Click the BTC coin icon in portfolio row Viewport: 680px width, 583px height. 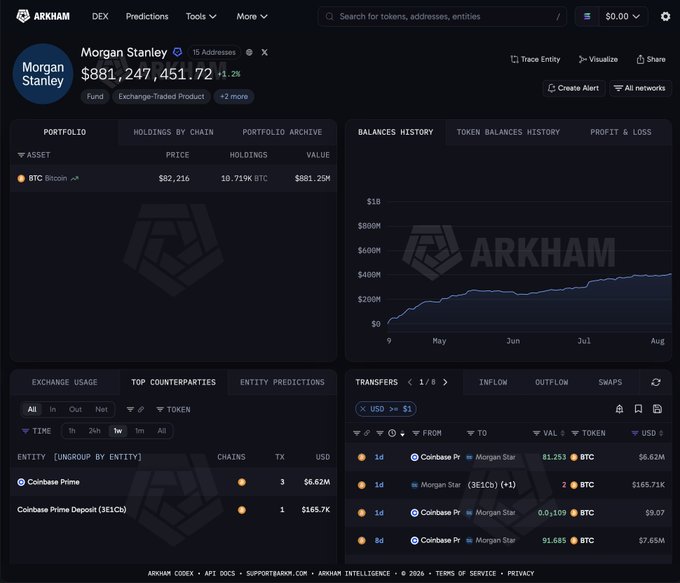pos(21,178)
